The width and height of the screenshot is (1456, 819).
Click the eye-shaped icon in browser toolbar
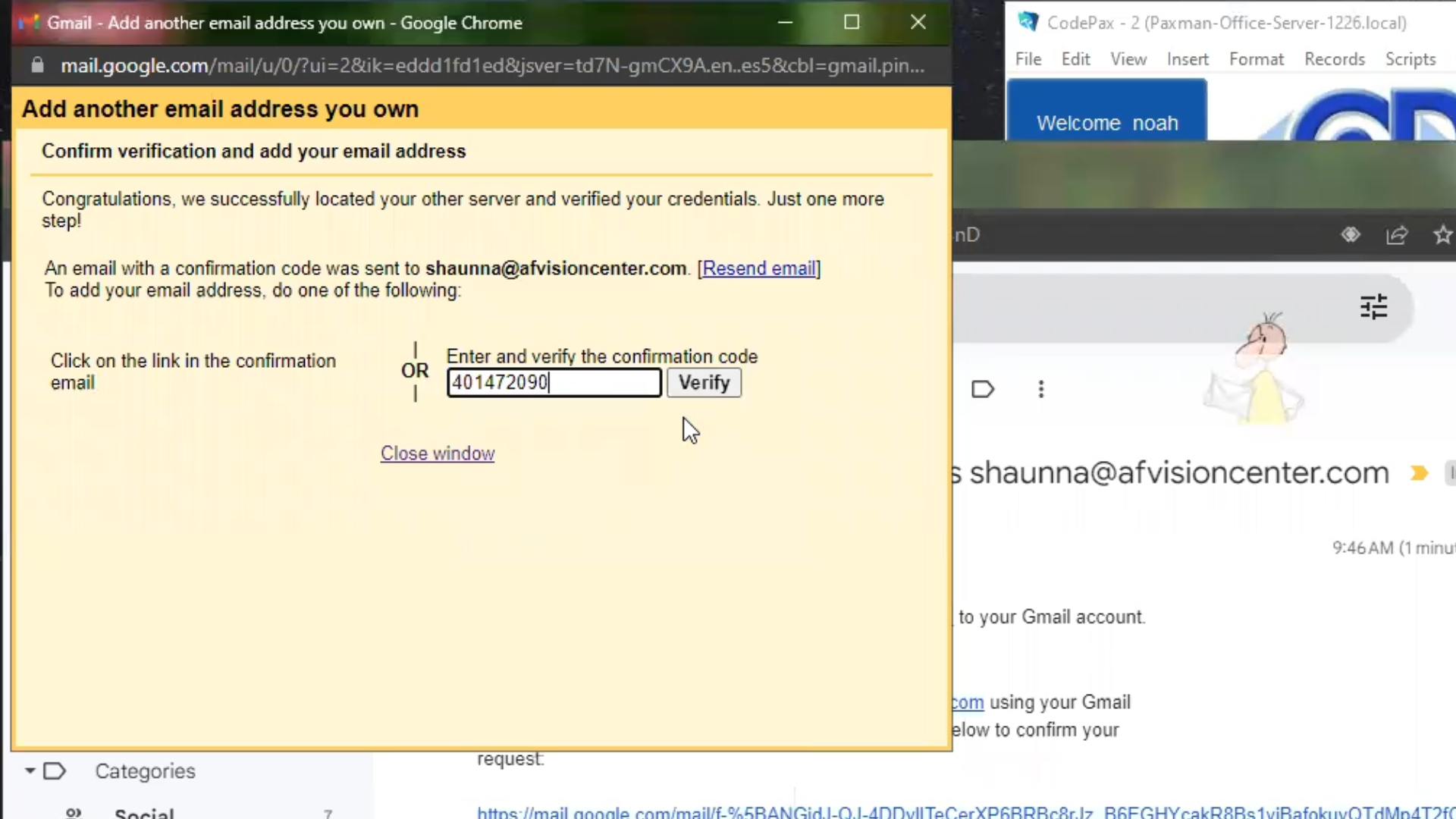[x=1351, y=235]
